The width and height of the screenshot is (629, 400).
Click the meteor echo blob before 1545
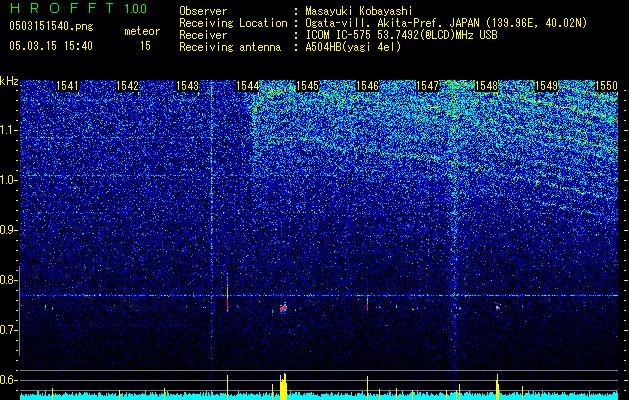[x=284, y=308]
